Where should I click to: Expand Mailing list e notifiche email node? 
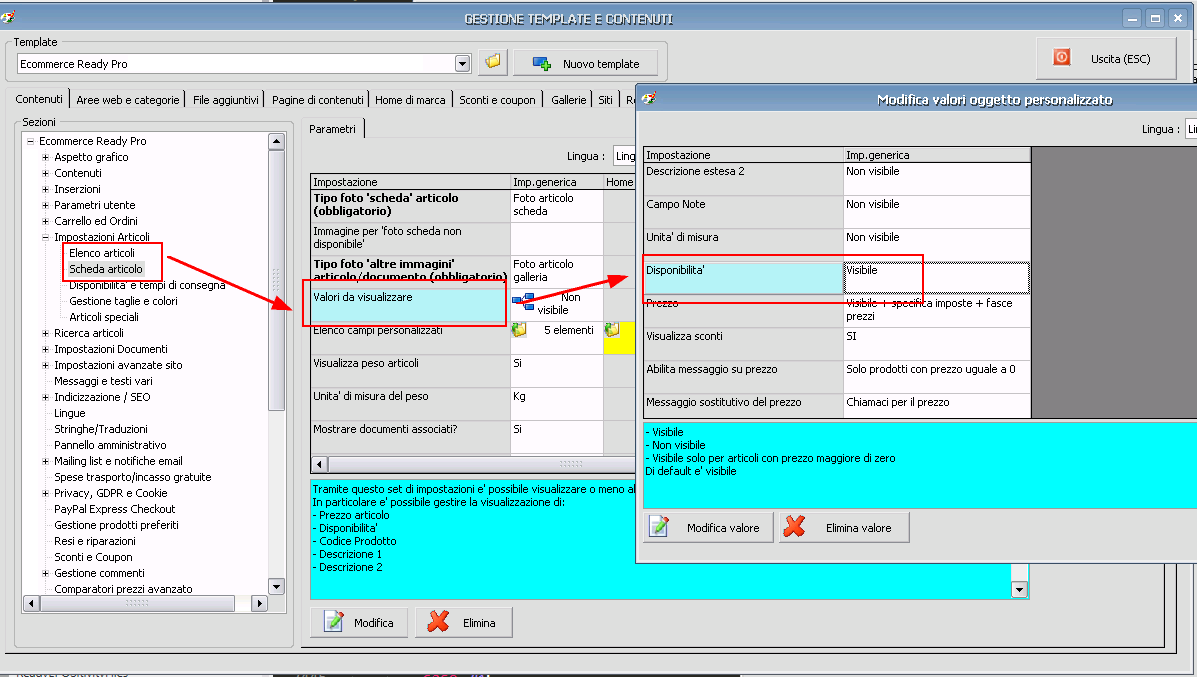[46, 462]
